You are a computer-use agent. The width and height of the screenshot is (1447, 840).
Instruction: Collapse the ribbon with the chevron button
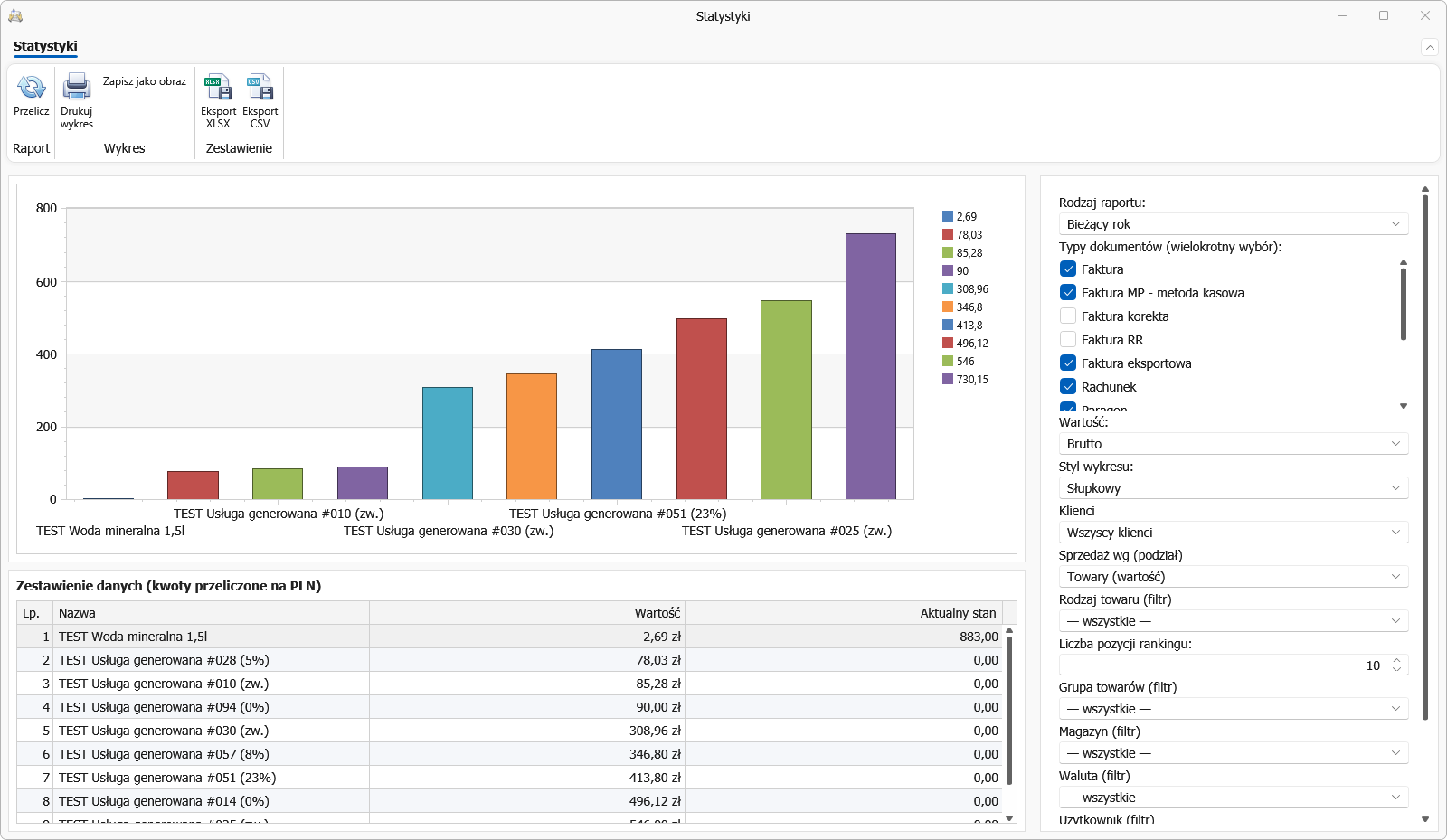coord(1429,47)
